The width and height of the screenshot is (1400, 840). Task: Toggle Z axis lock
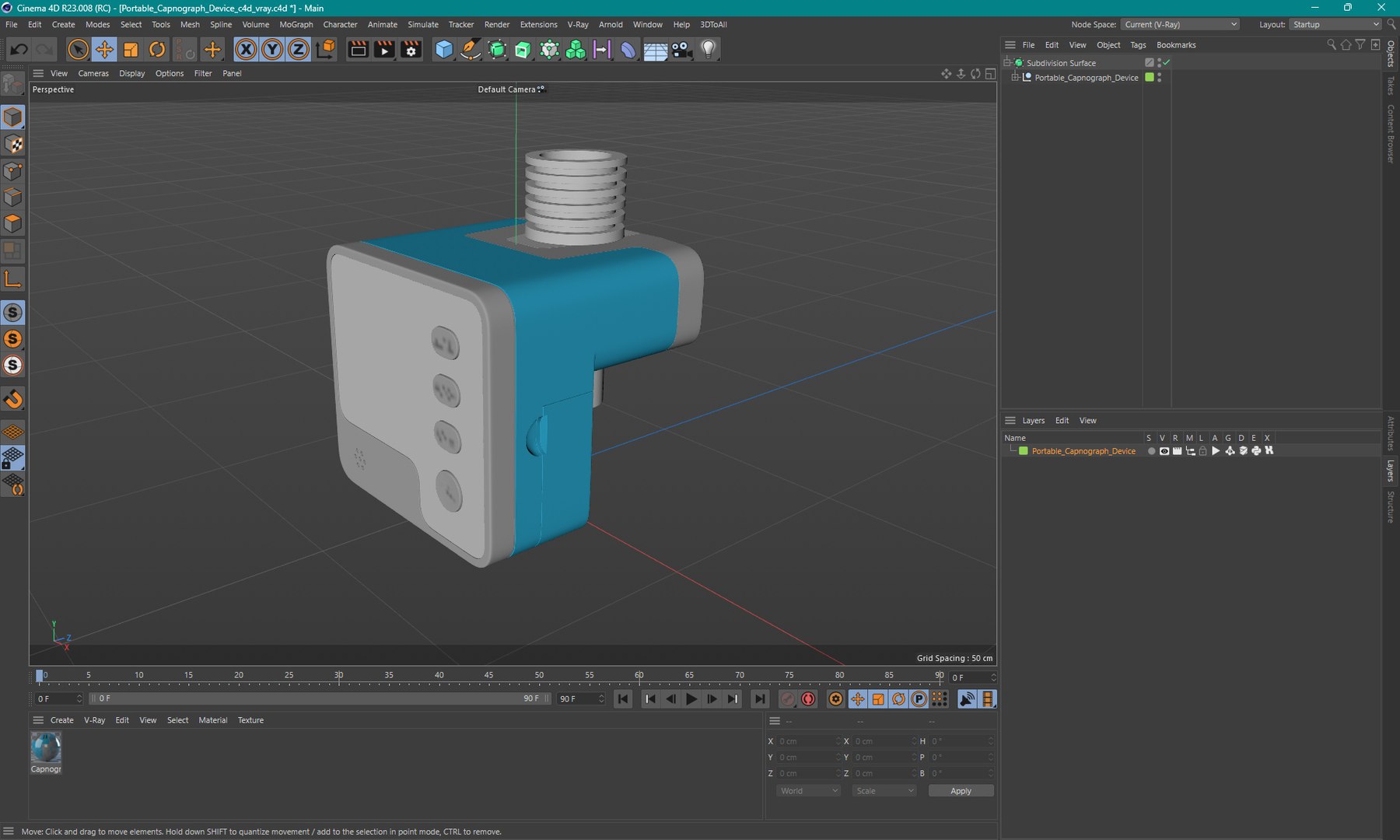(299, 50)
